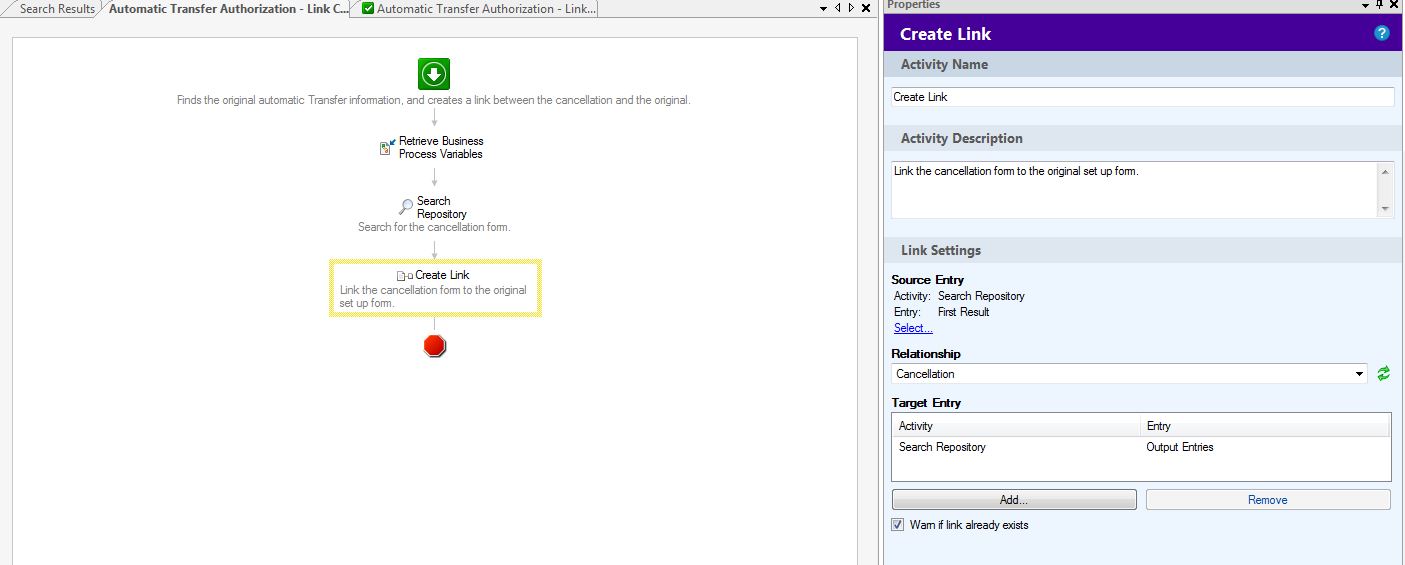Image resolution: width=1405 pixels, height=565 pixels.
Task: Click the workflow description text under start icon
Action: [434, 100]
